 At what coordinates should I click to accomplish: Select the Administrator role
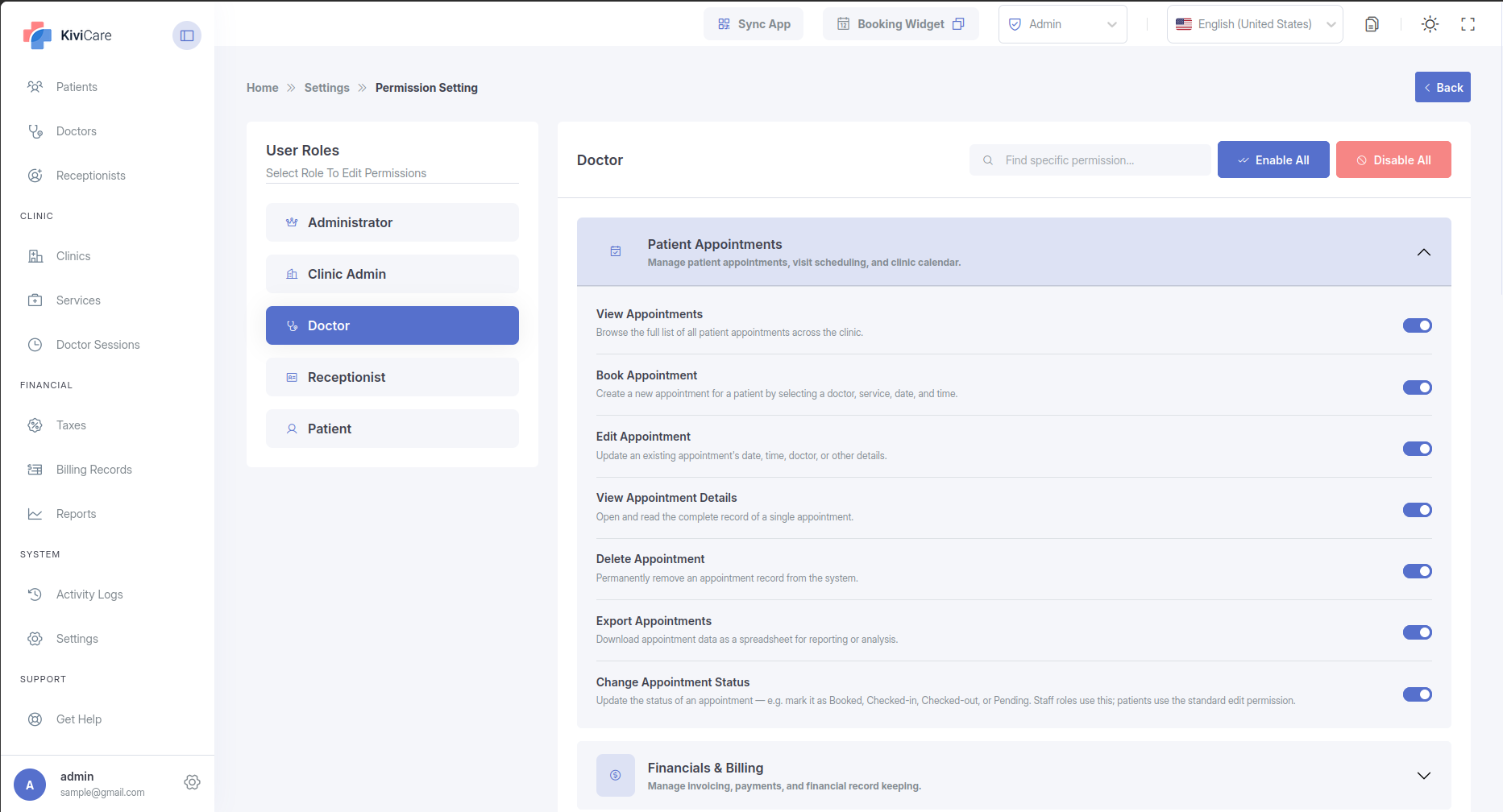pyautogui.click(x=392, y=222)
